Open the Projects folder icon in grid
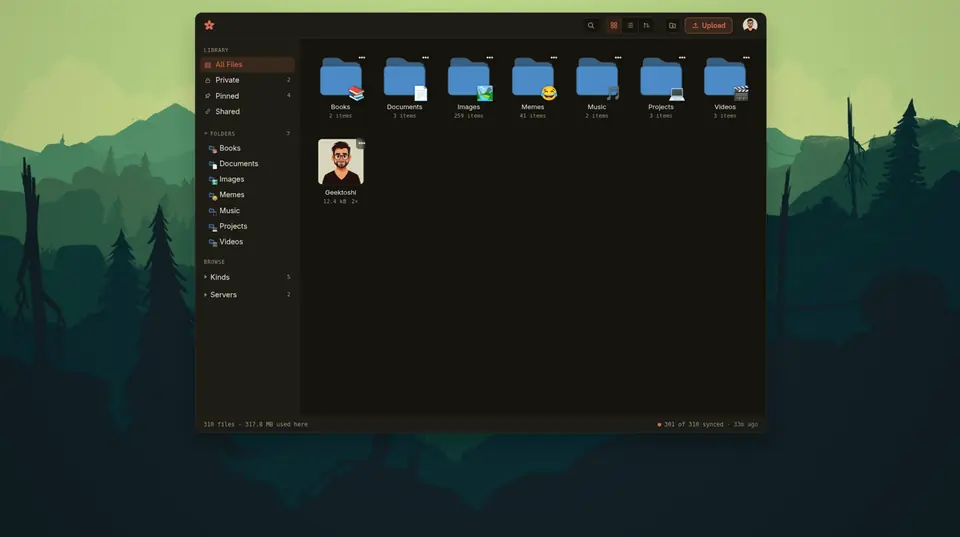Image resolution: width=960 pixels, height=537 pixels. 661,78
